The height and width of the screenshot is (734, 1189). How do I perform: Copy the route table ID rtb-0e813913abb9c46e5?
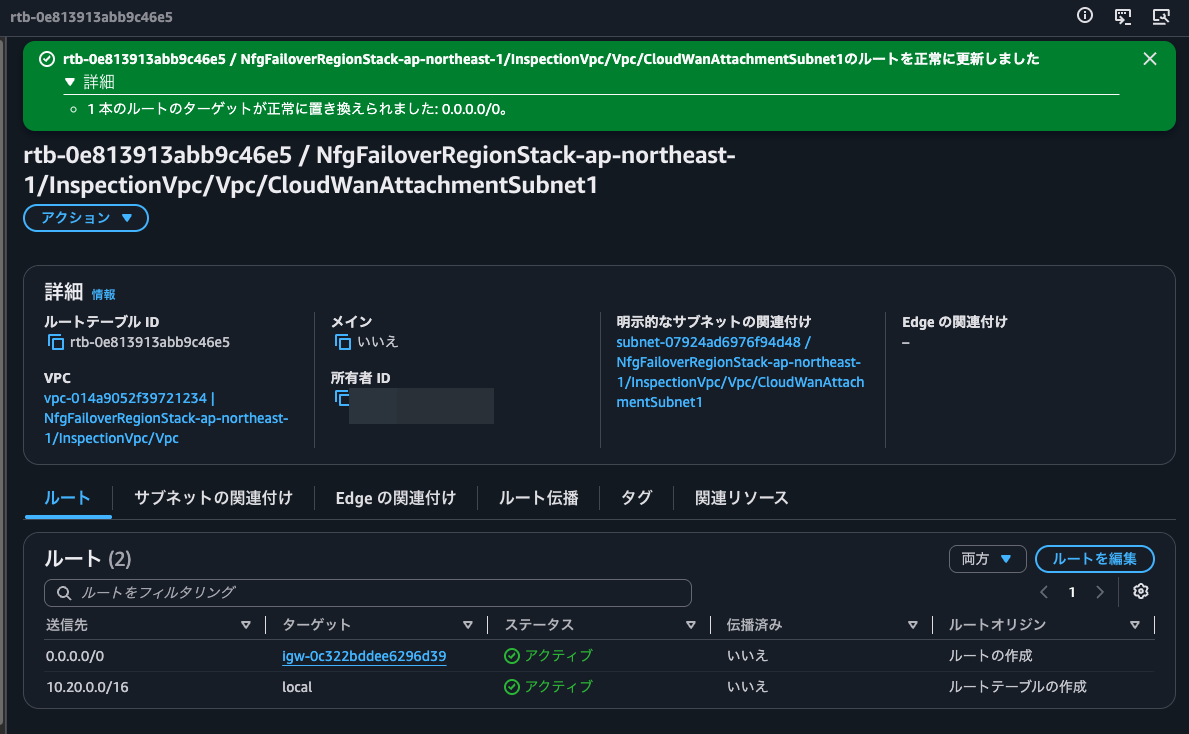55,342
